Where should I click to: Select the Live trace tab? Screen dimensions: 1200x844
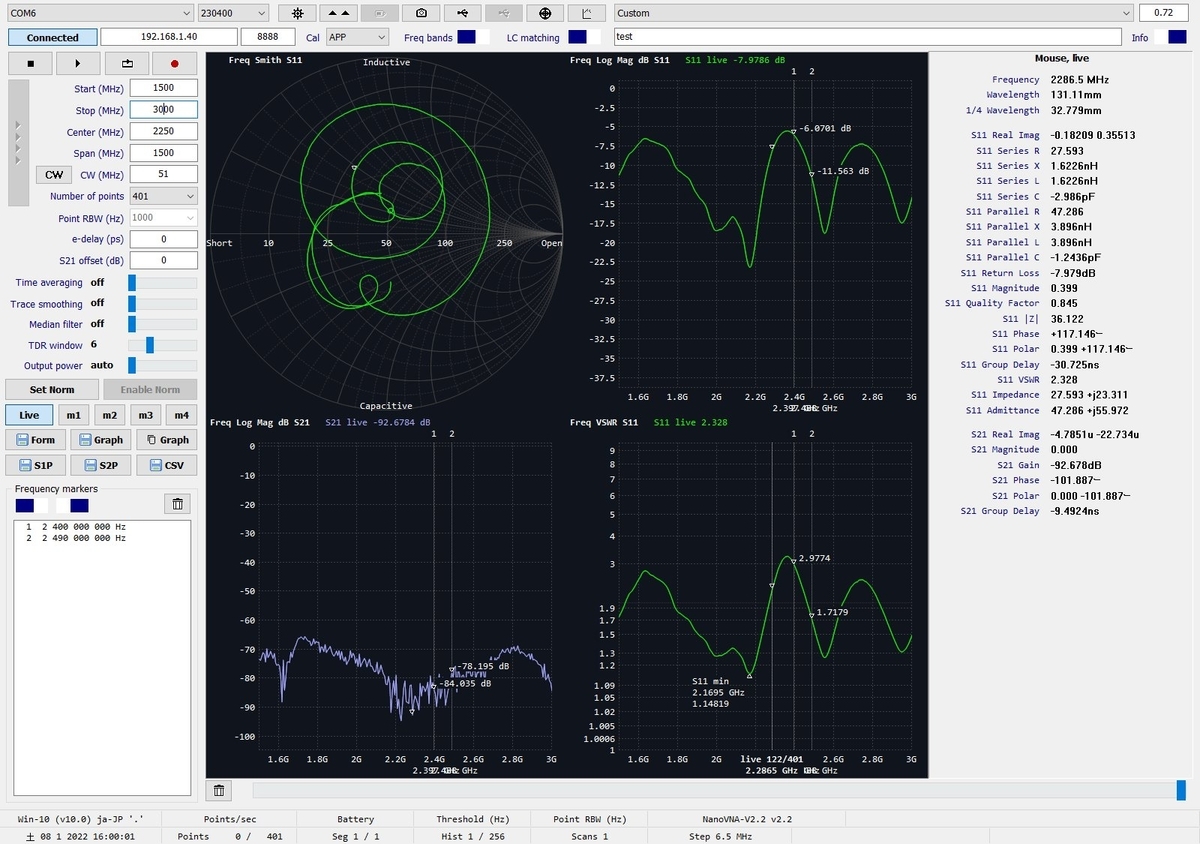pos(29,414)
